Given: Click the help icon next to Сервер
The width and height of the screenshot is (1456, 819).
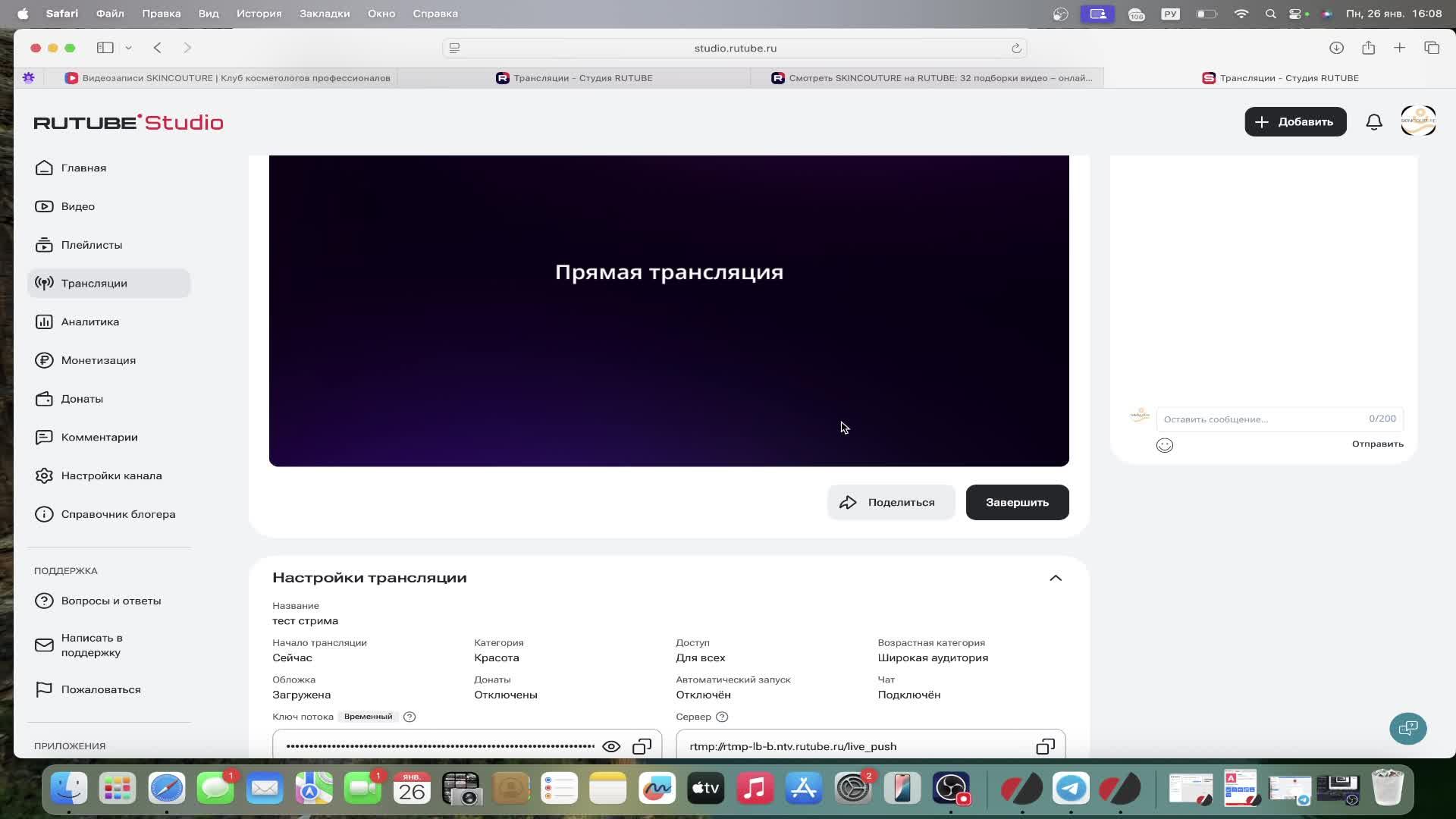Looking at the screenshot, I should pos(722,717).
